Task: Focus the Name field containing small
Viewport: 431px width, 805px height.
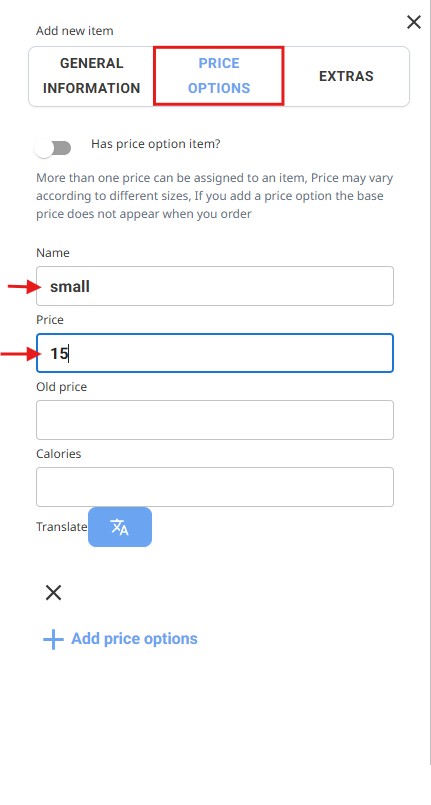Action: [215, 286]
